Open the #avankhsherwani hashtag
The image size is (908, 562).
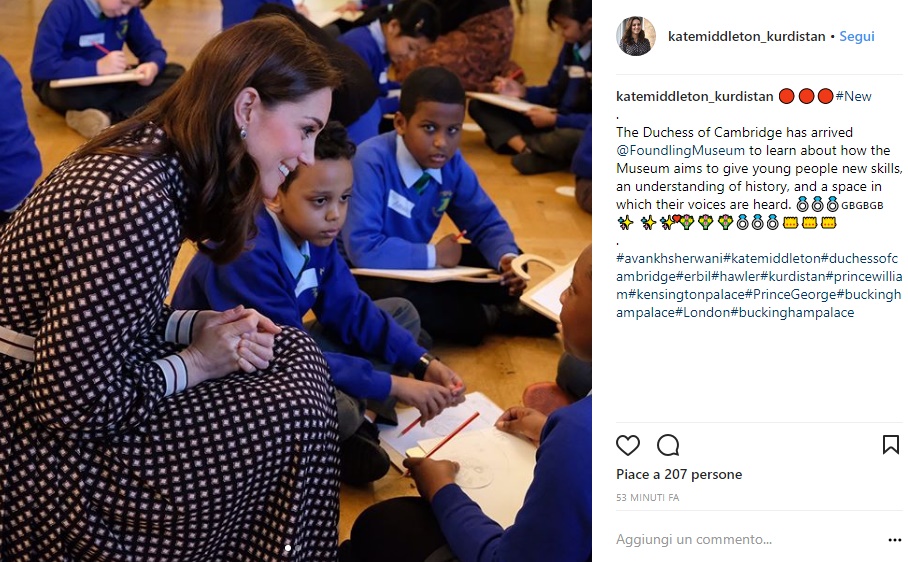(669, 258)
